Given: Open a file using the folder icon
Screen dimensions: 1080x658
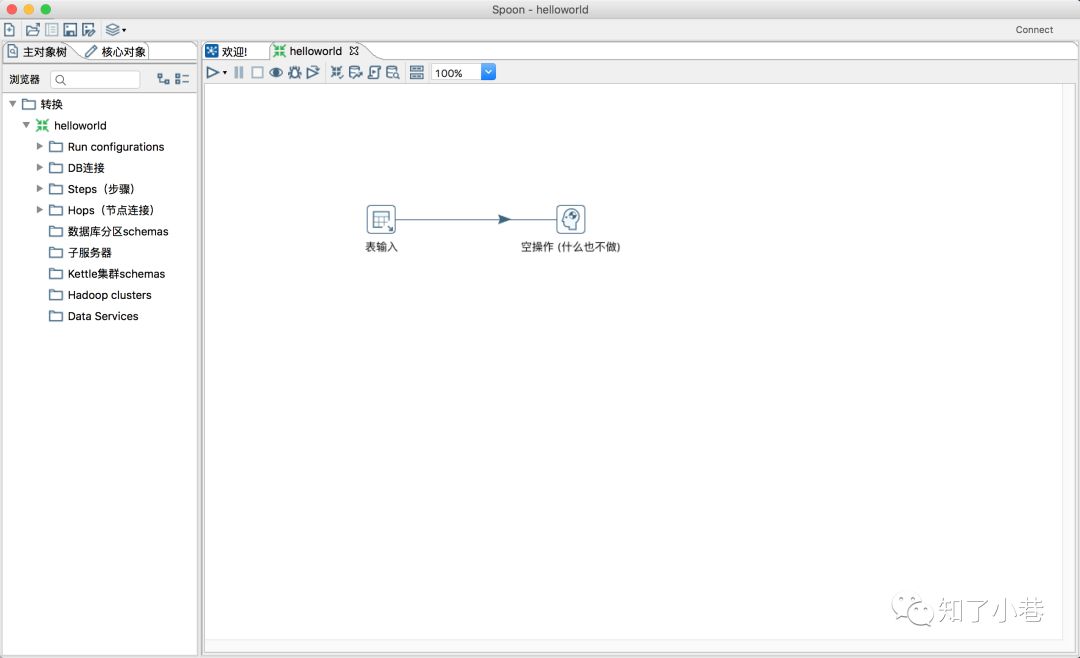Looking at the screenshot, I should [x=32, y=30].
